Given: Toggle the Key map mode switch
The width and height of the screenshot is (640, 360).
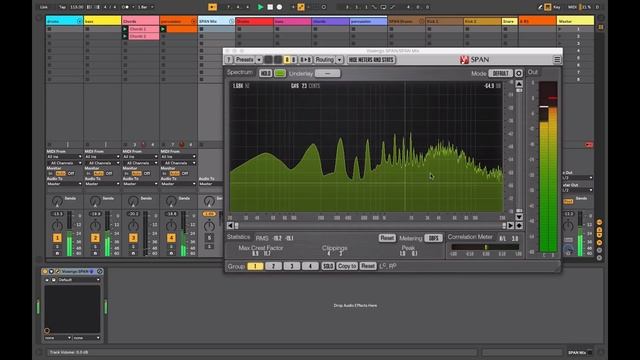Looking at the screenshot, I should click(x=557, y=7).
